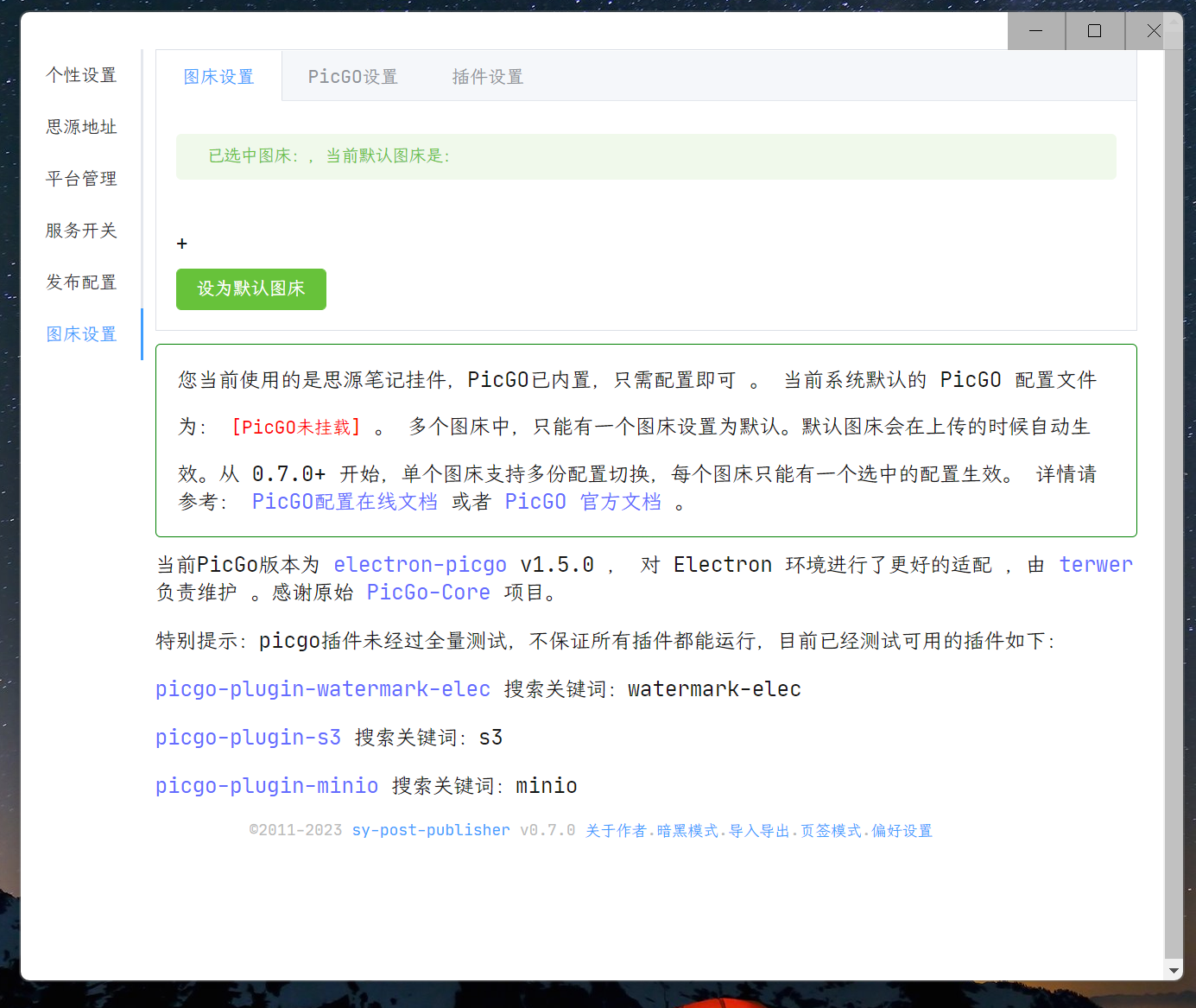This screenshot has height=1008, width=1196.
Task: Visit the electron-picgo project link
Action: 420,565
